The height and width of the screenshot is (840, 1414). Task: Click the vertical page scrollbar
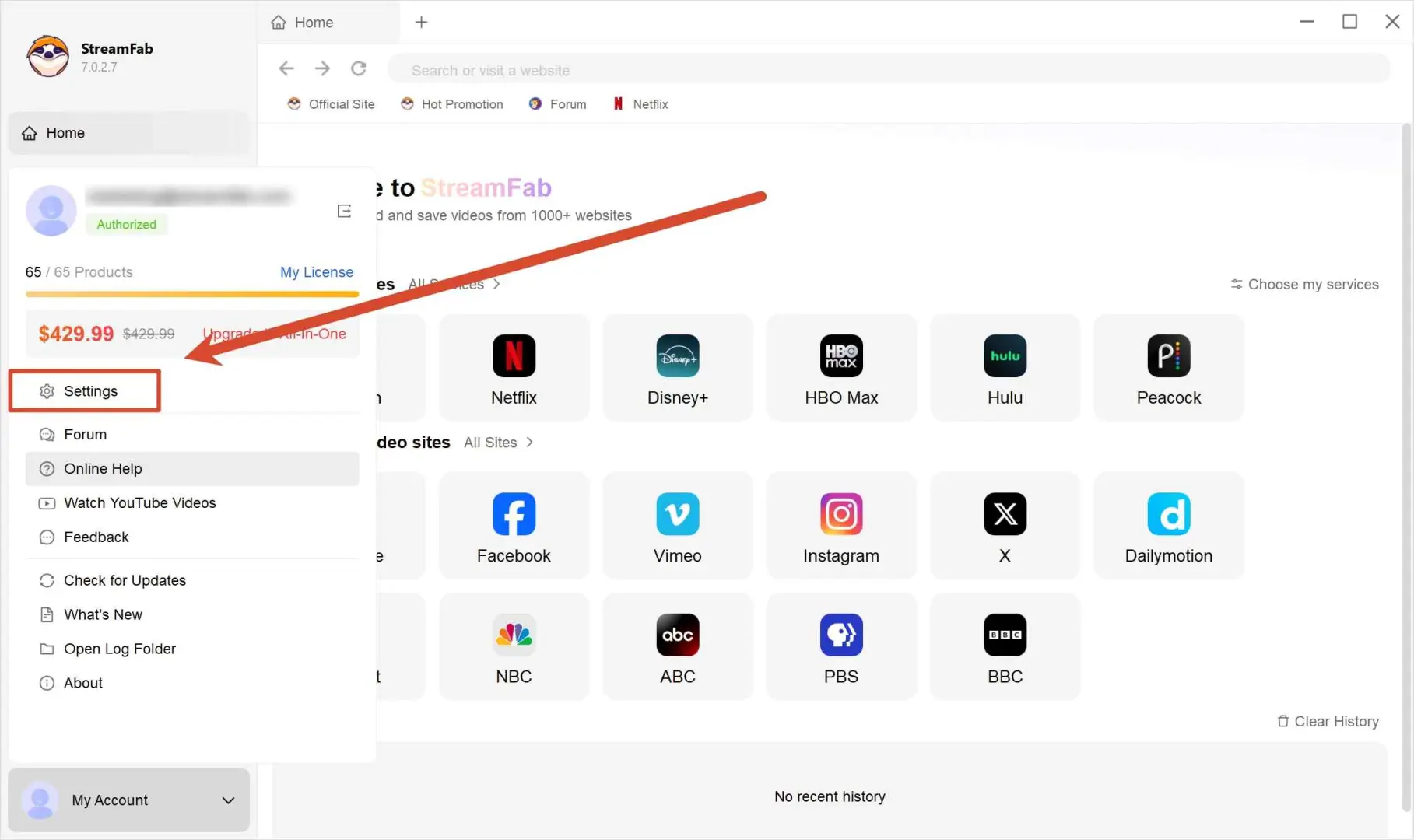1407,467
